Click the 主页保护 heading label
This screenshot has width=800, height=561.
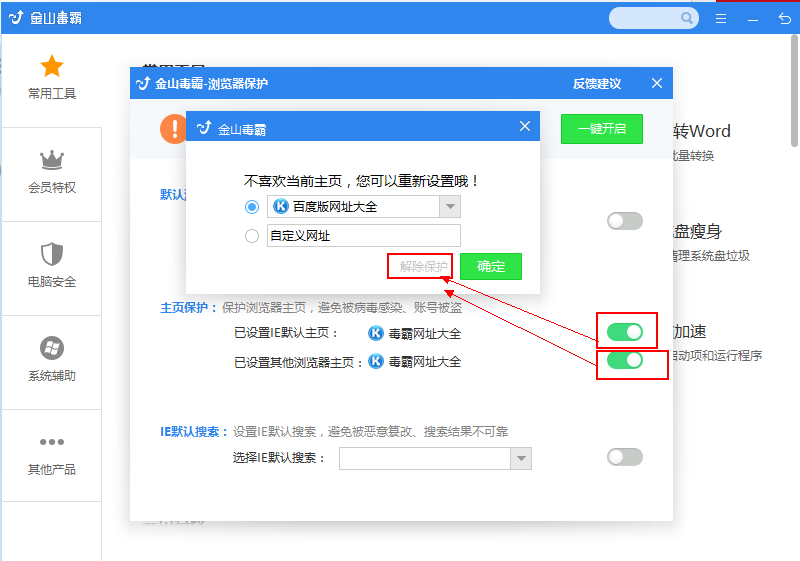coord(188,308)
